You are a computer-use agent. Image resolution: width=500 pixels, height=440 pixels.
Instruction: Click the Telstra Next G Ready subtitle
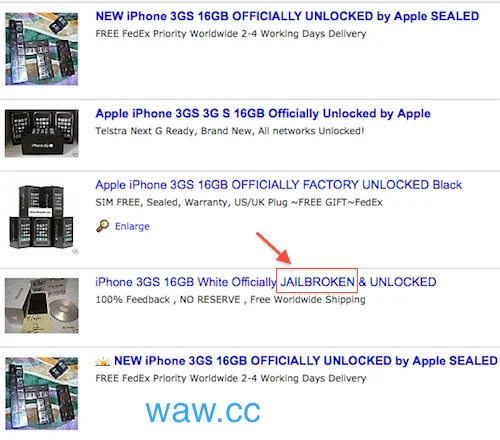pyautogui.click(x=230, y=131)
